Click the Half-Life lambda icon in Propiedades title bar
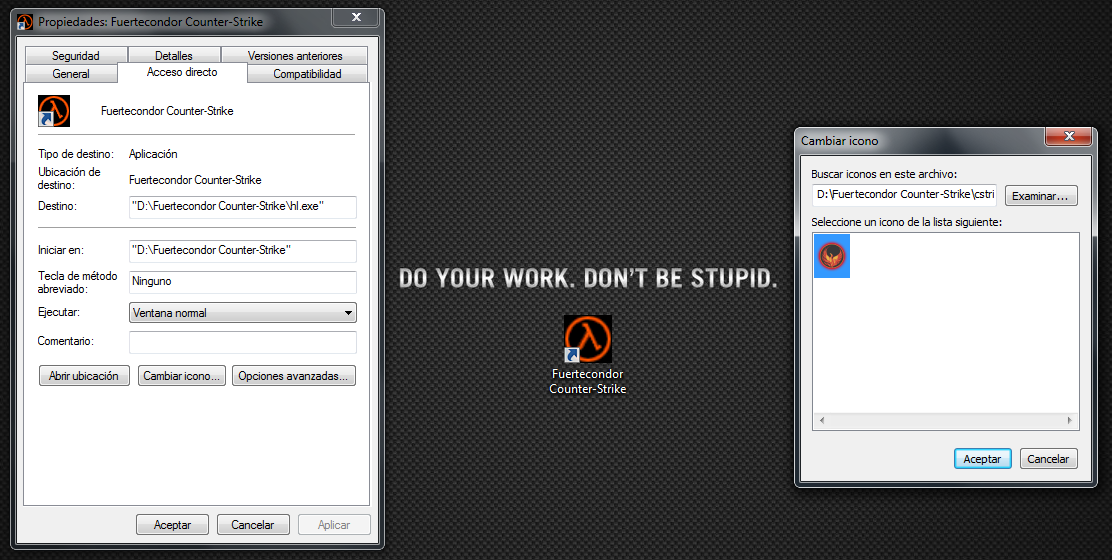1112x560 pixels. [x=25, y=22]
